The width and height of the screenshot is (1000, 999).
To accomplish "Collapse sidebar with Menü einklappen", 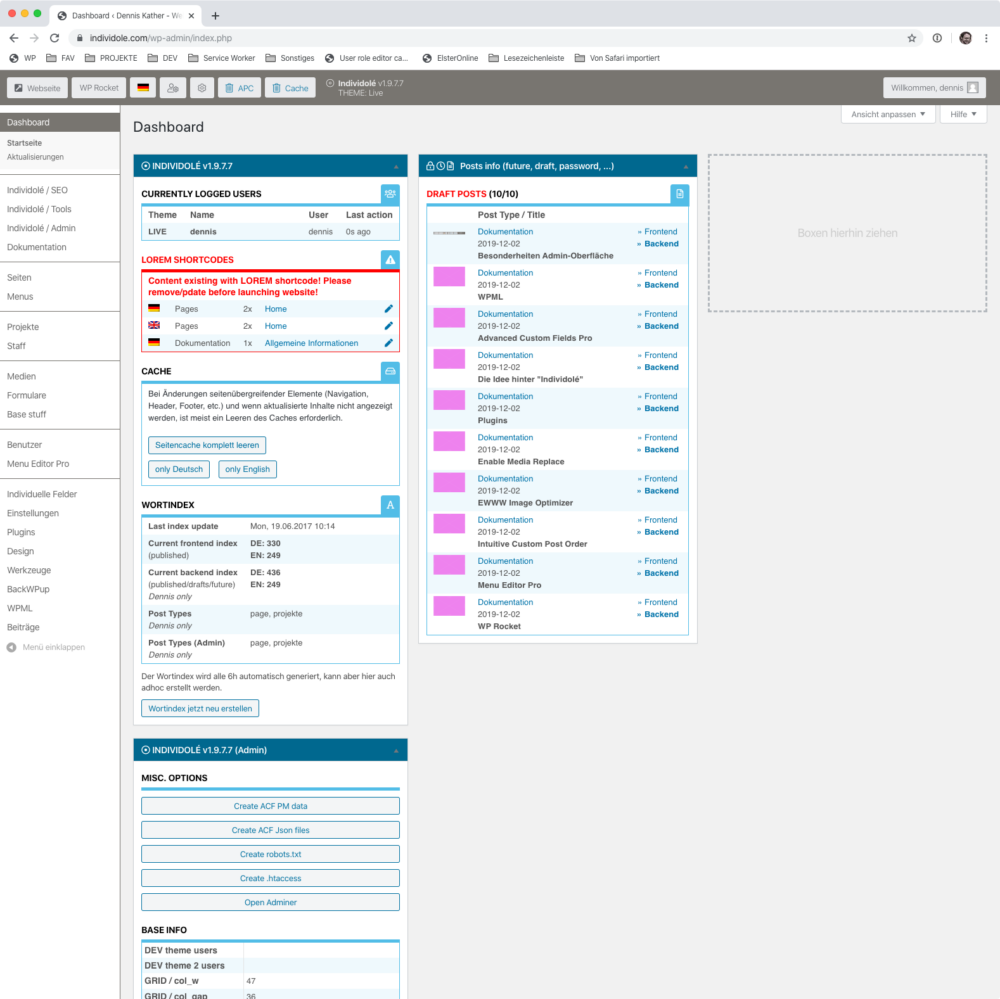I will tap(46, 647).
